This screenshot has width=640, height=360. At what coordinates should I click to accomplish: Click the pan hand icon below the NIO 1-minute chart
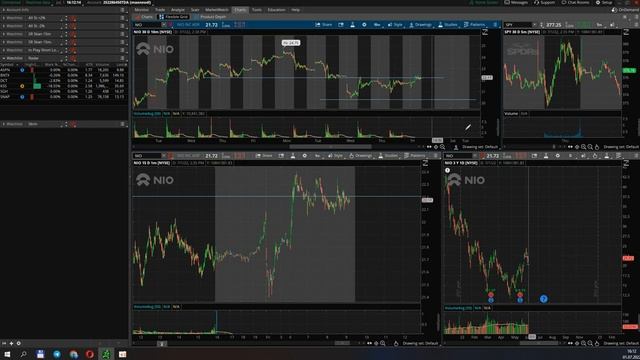[x=396, y=344]
